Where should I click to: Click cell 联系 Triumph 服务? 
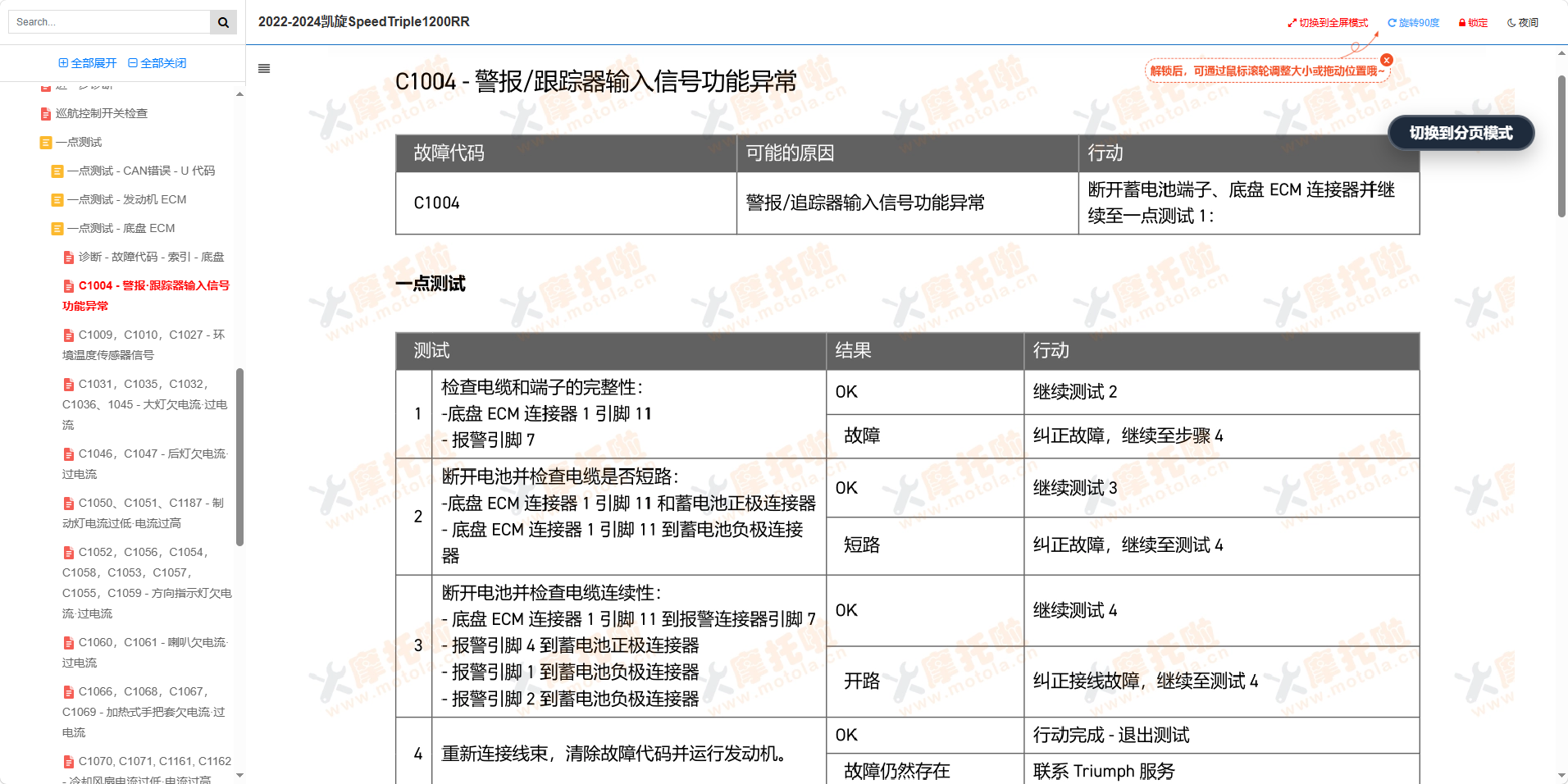coord(1221,771)
